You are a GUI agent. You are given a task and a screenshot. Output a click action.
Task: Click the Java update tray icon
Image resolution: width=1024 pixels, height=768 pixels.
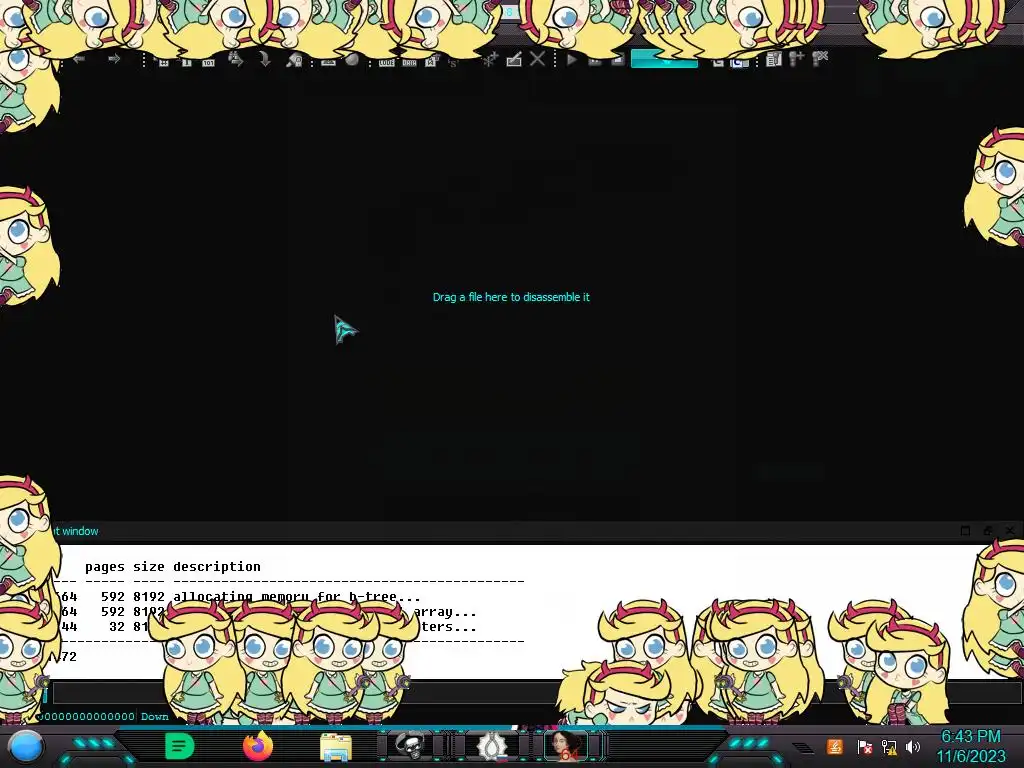point(834,746)
